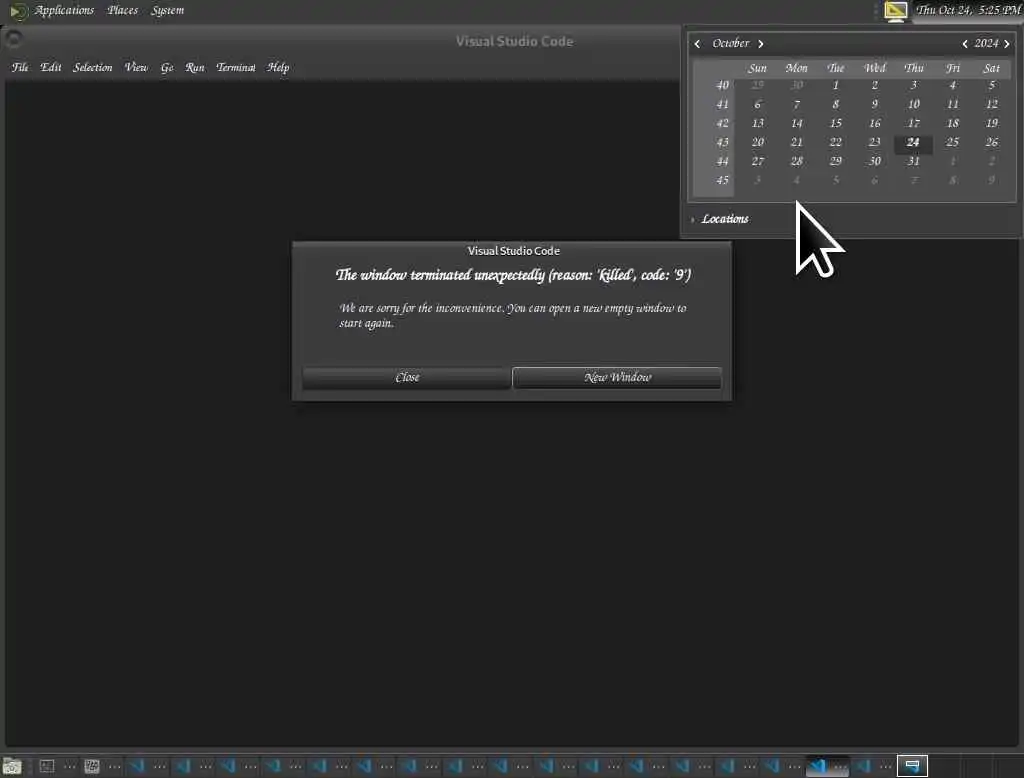
Task: Select October 23 in the calendar
Action: [x=874, y=142]
